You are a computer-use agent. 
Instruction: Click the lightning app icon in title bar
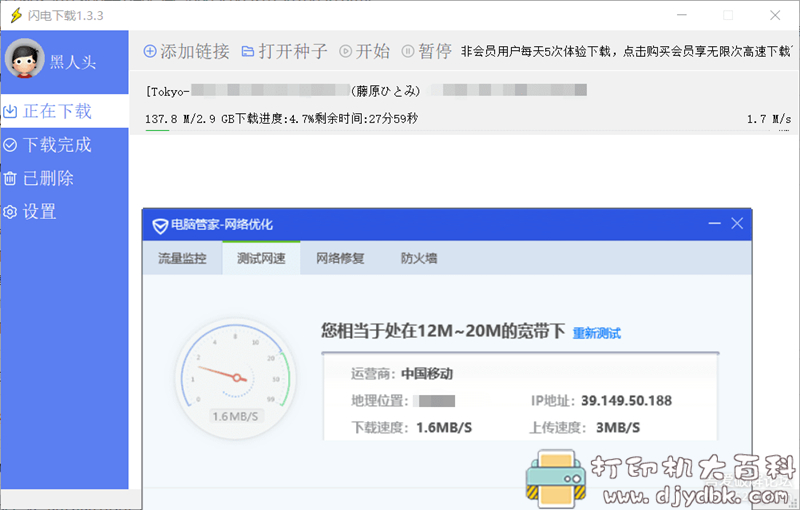16,15
